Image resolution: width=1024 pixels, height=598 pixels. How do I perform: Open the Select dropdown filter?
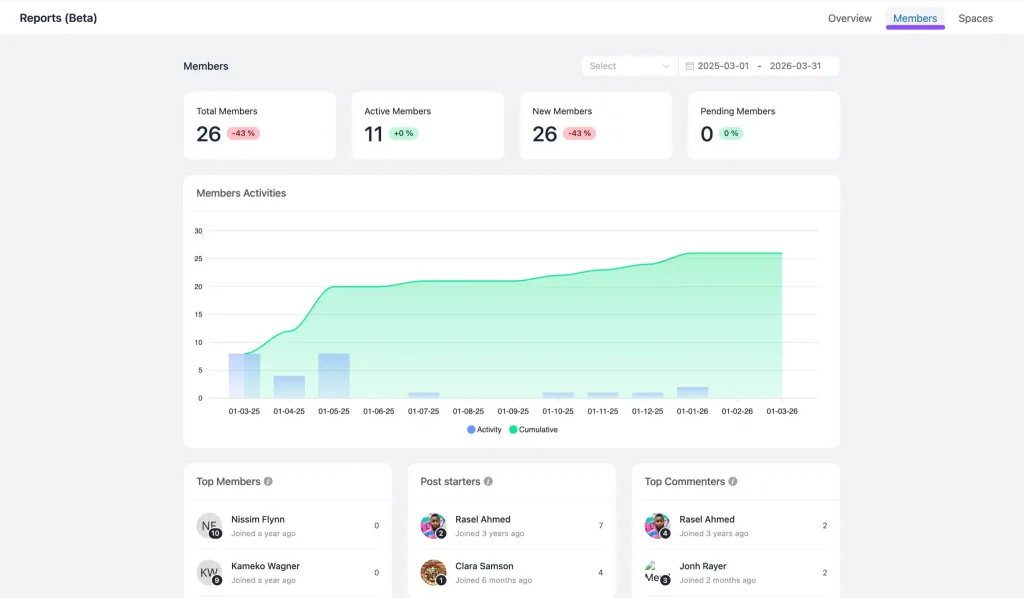[630, 66]
